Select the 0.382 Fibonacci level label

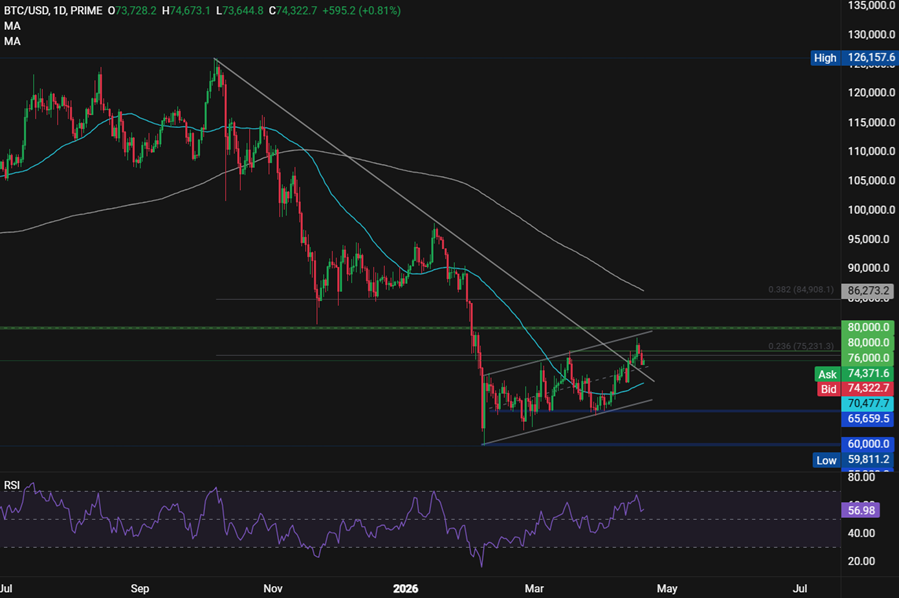coord(800,287)
